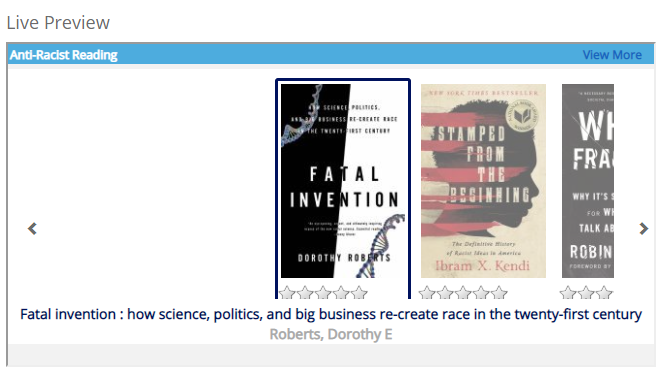Viewport: 662px width, 388px height.
Task: Rate White Fragility book three stars
Action: (604, 293)
